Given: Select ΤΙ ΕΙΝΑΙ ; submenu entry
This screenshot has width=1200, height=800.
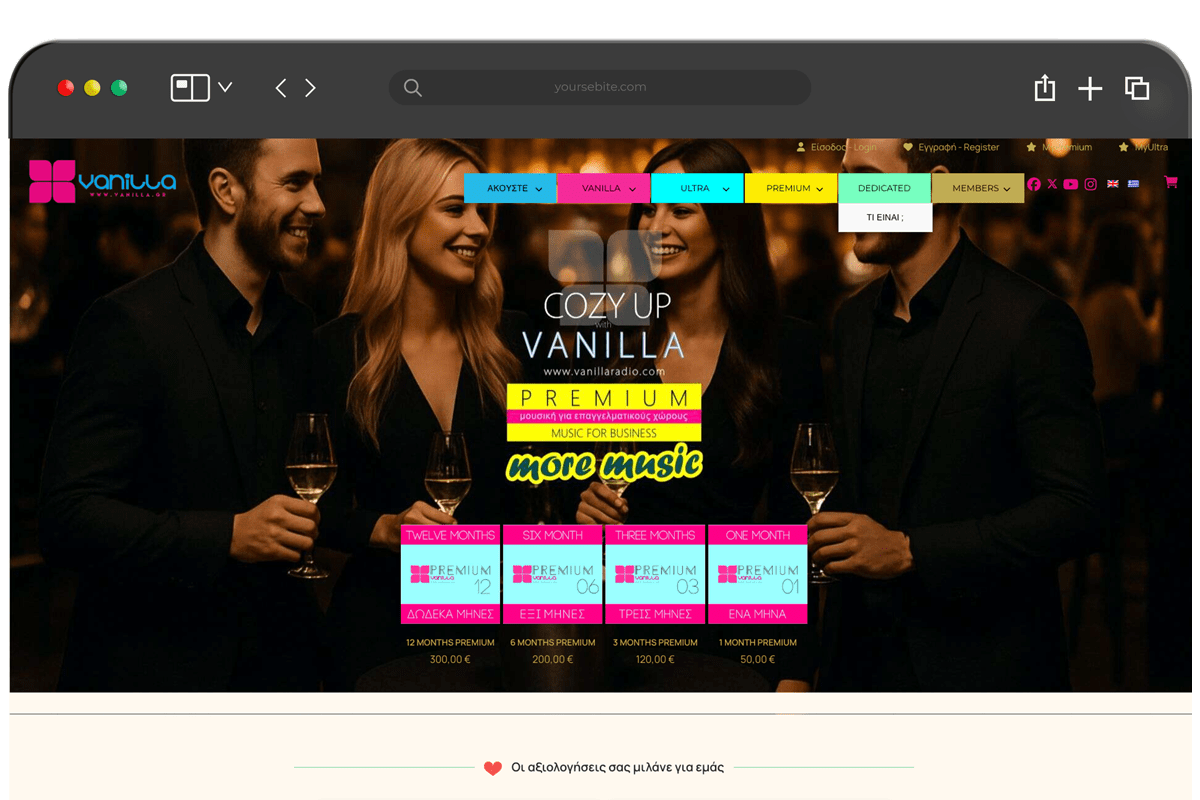Looking at the screenshot, I should (885, 217).
